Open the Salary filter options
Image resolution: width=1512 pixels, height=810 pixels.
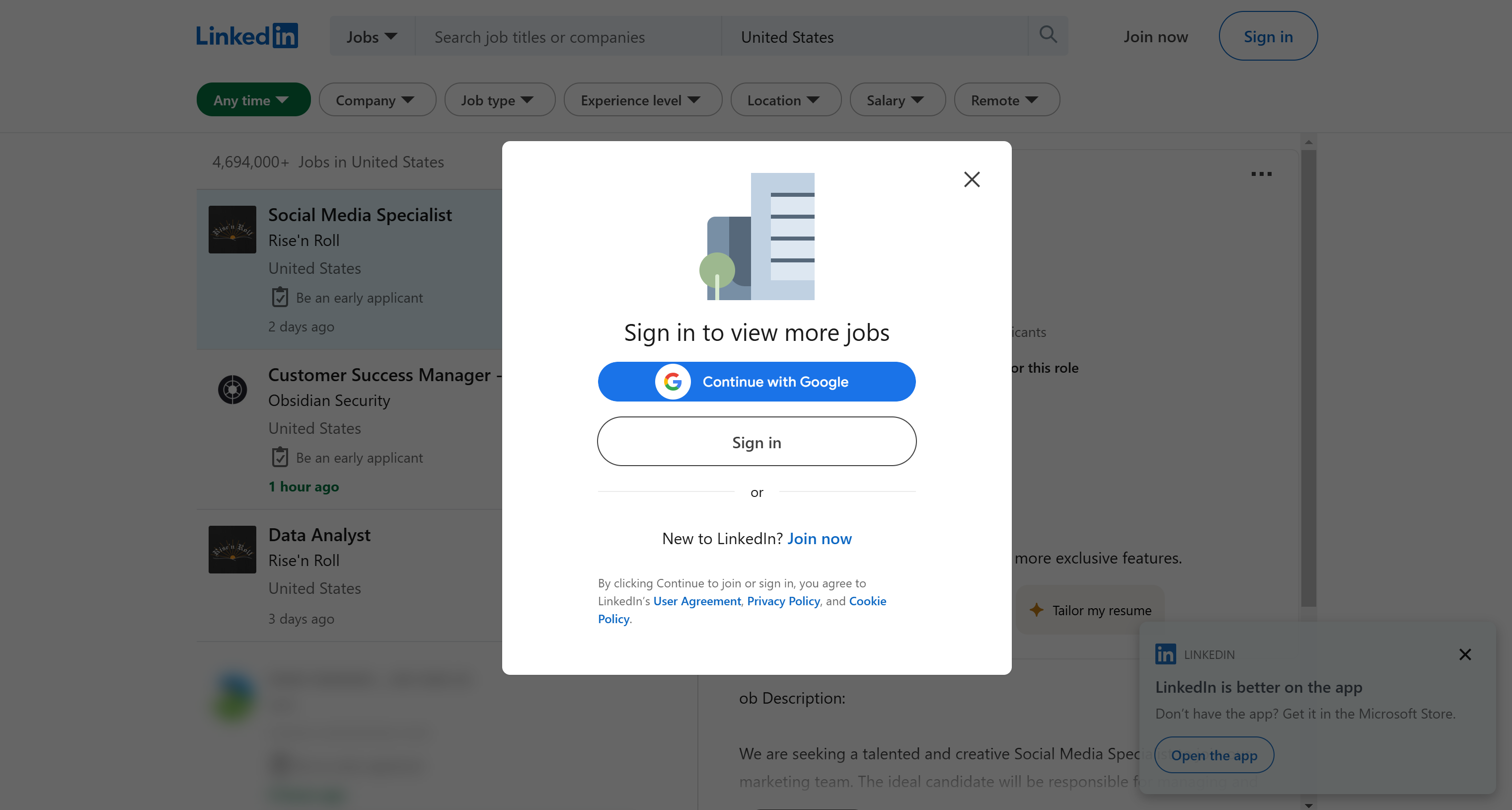click(x=897, y=100)
